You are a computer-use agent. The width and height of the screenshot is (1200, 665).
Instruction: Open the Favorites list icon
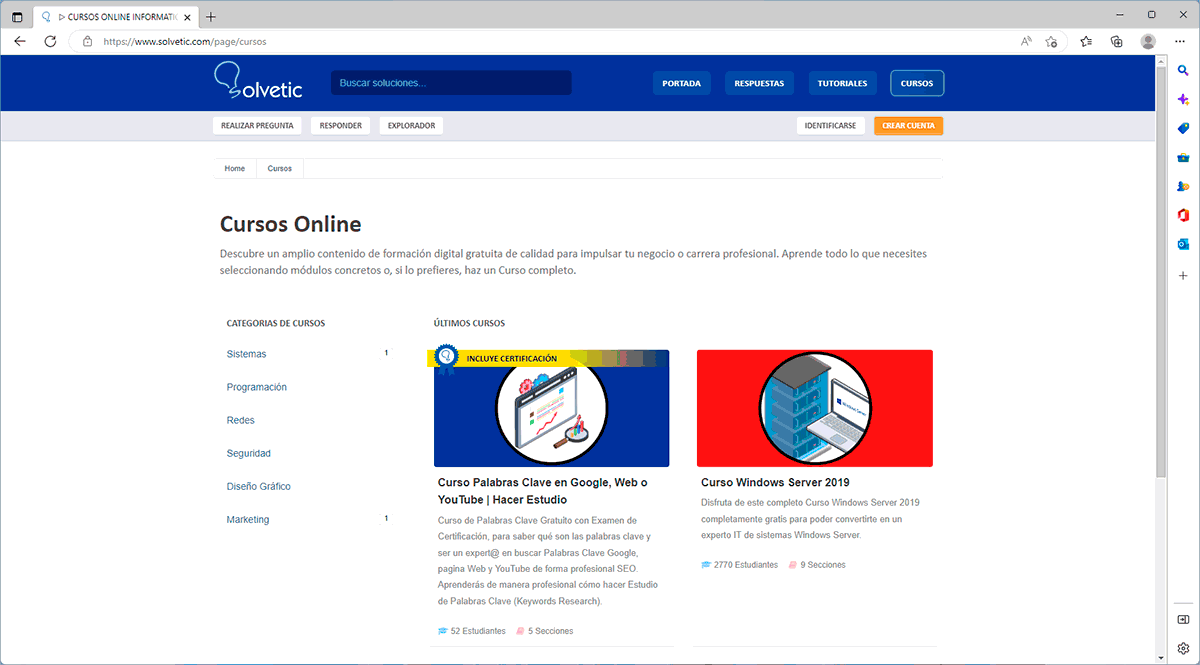1086,42
